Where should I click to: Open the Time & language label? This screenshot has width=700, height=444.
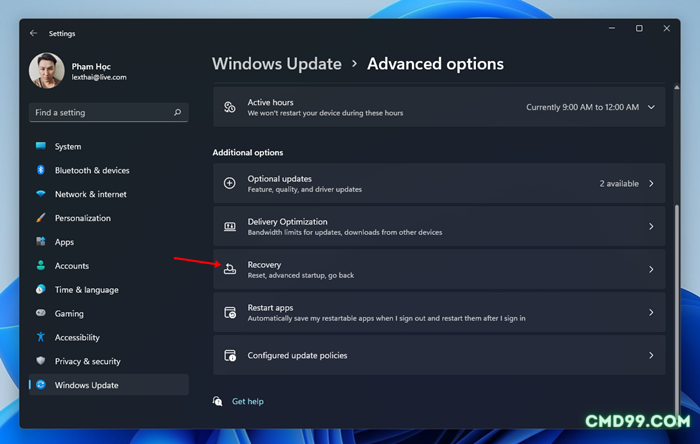click(x=87, y=290)
